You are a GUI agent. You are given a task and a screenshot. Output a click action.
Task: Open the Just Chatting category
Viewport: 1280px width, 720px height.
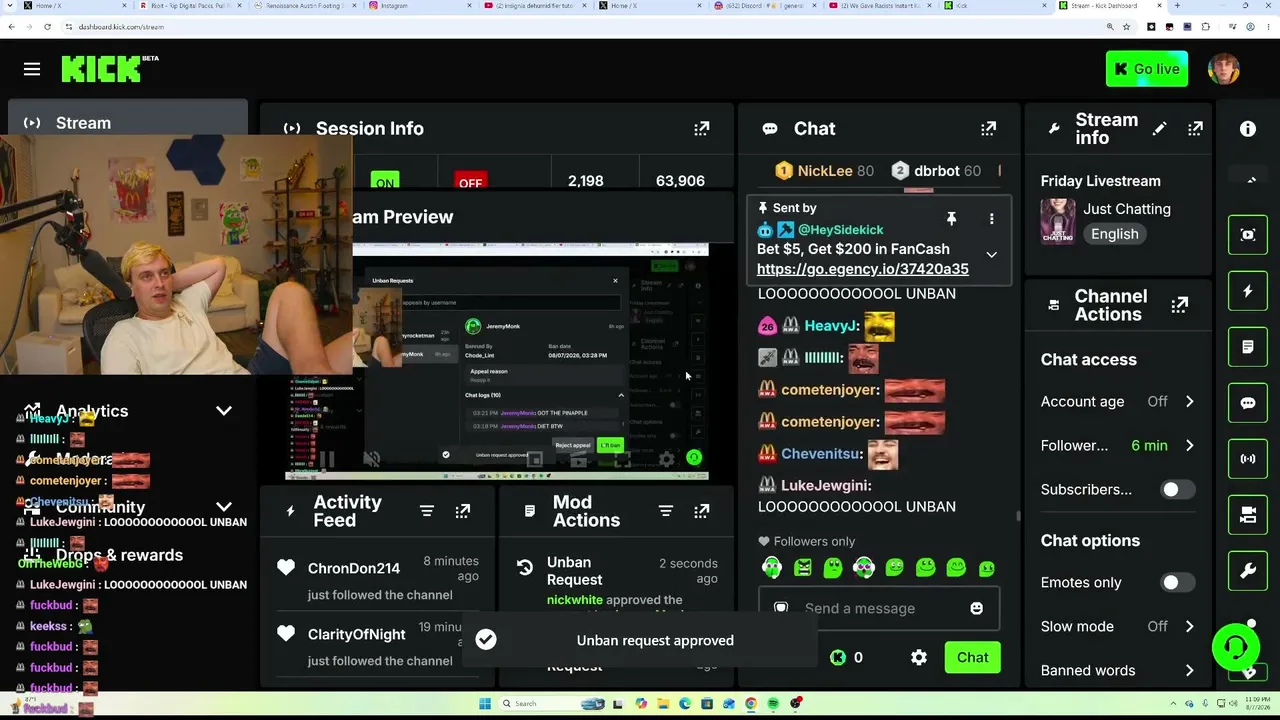click(x=1127, y=209)
